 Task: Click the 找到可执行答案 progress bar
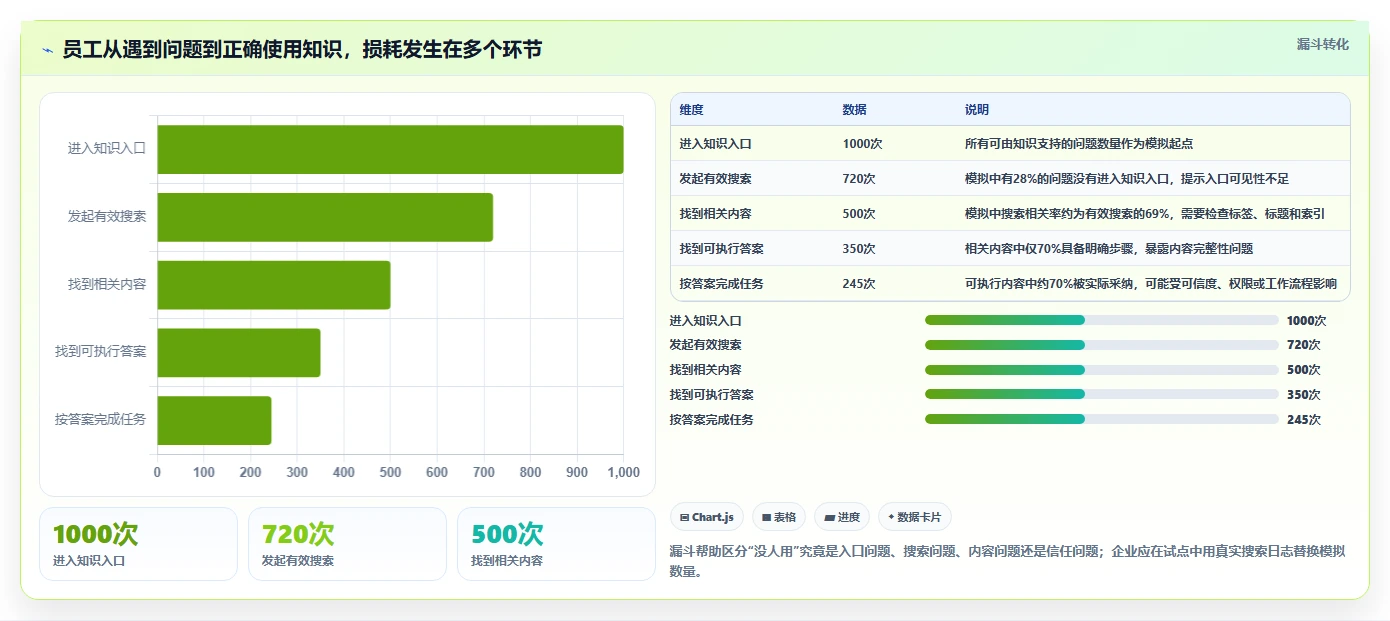click(1101, 394)
